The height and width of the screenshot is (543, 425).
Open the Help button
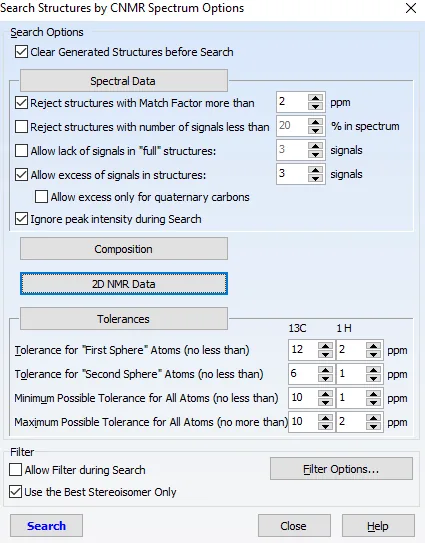click(378, 526)
